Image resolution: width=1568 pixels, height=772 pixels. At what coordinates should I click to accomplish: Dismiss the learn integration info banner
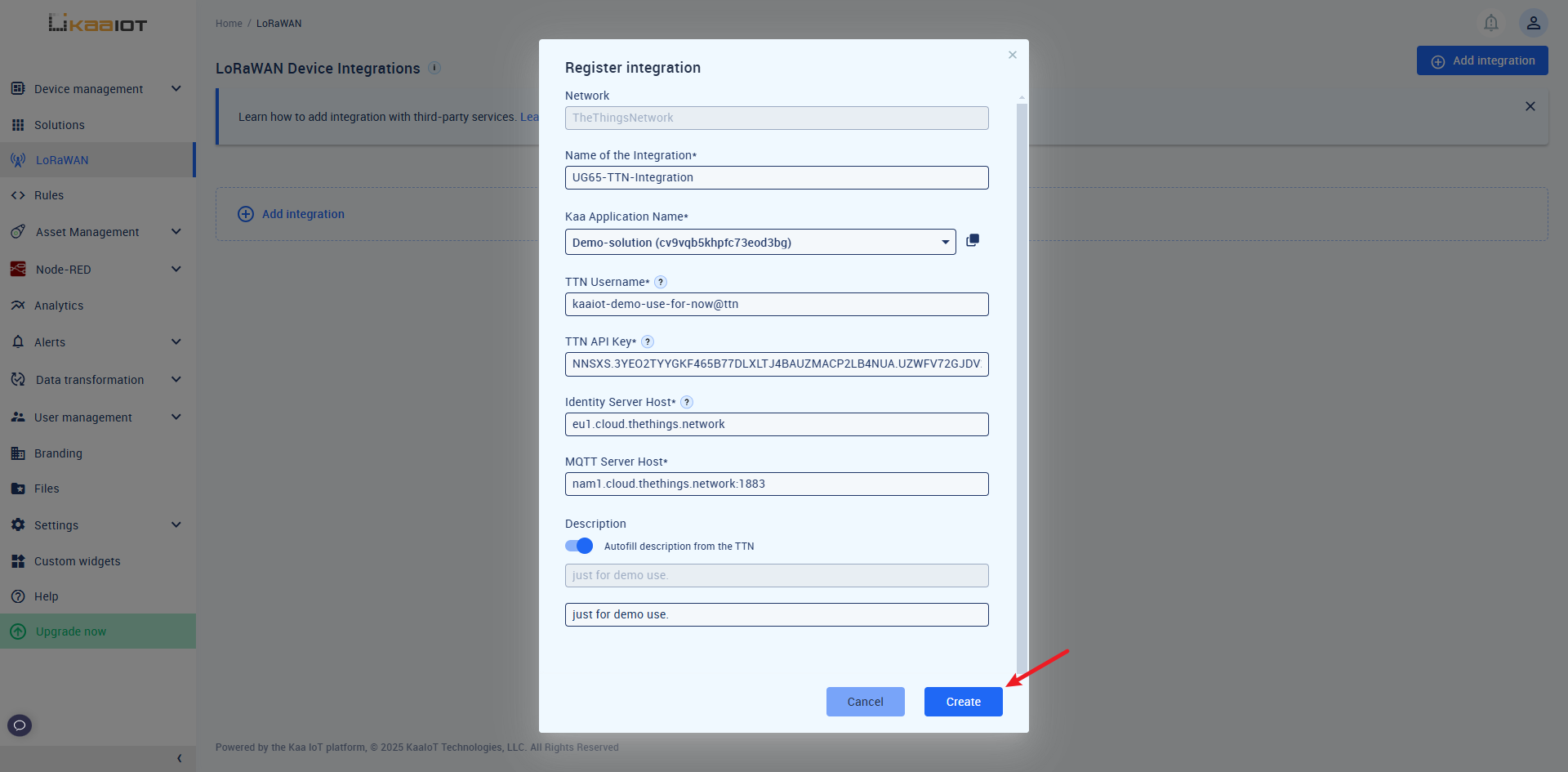point(1530,106)
